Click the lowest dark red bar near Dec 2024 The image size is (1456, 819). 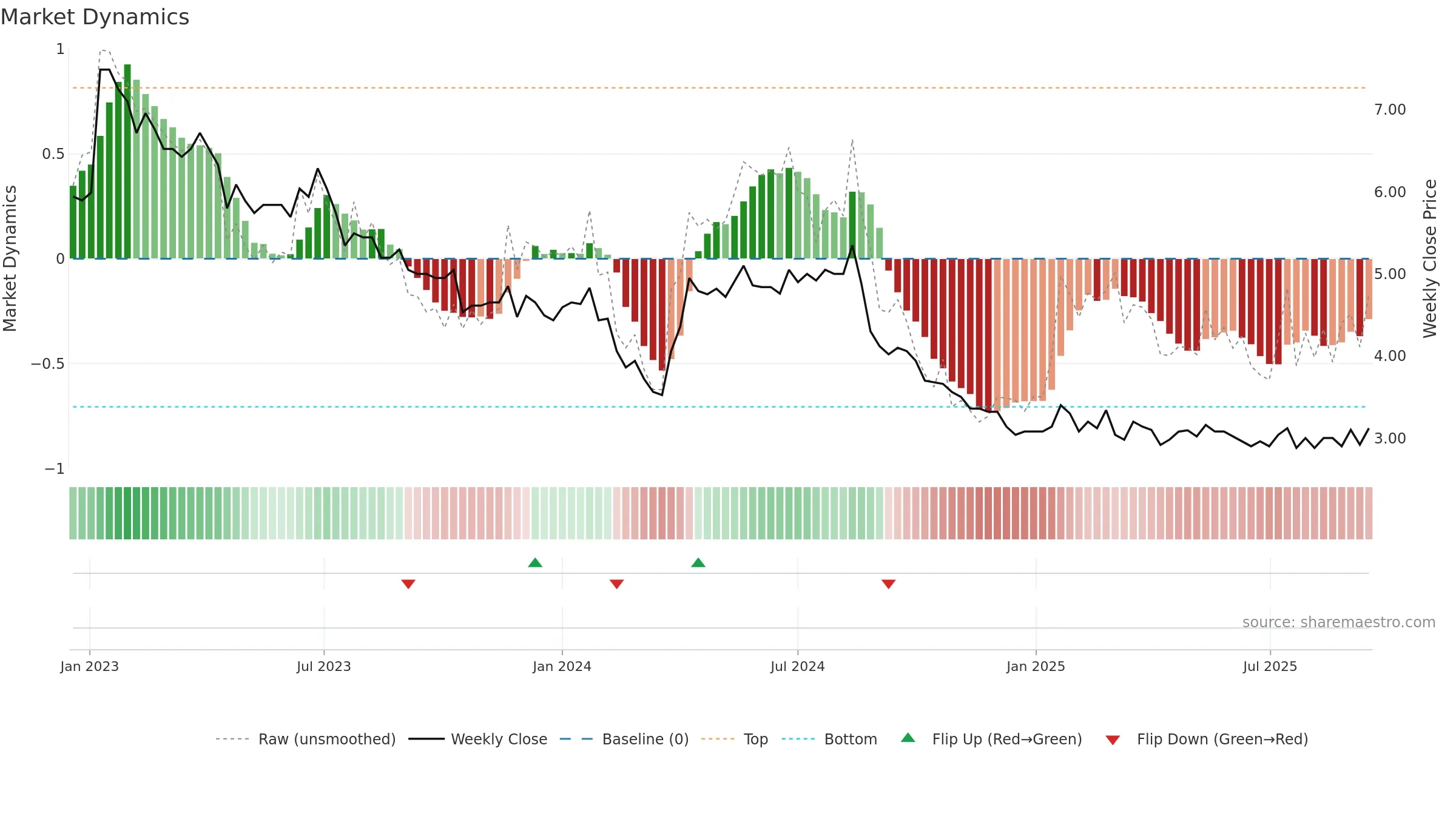tap(988, 335)
